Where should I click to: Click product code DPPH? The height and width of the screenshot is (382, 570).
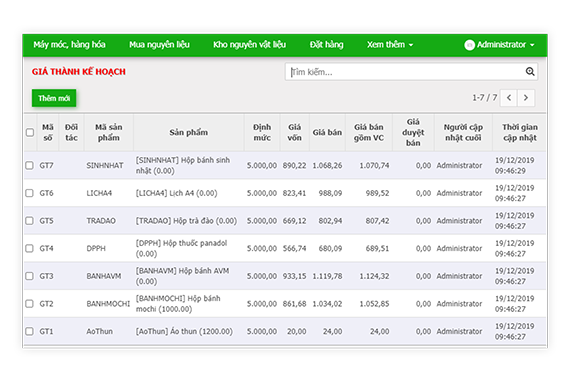96,248
